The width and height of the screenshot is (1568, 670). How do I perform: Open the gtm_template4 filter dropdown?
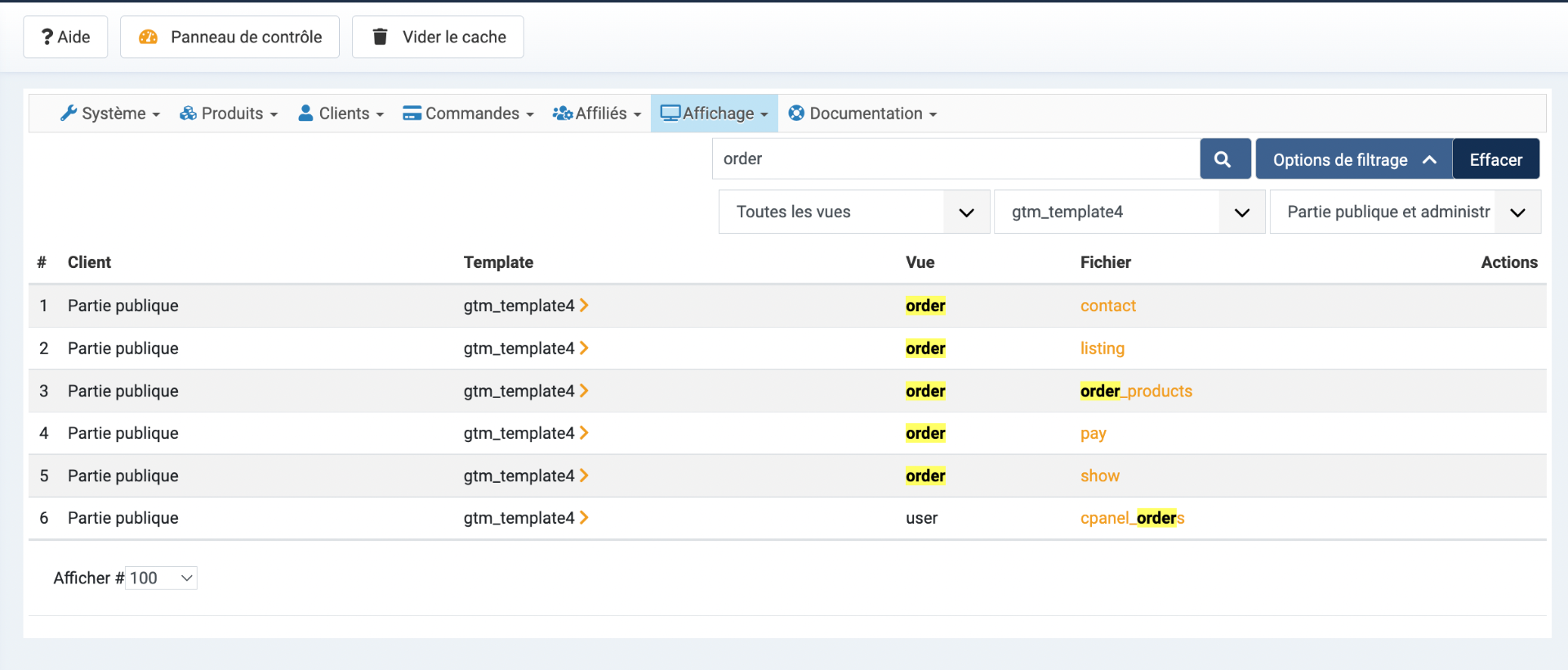point(1129,212)
